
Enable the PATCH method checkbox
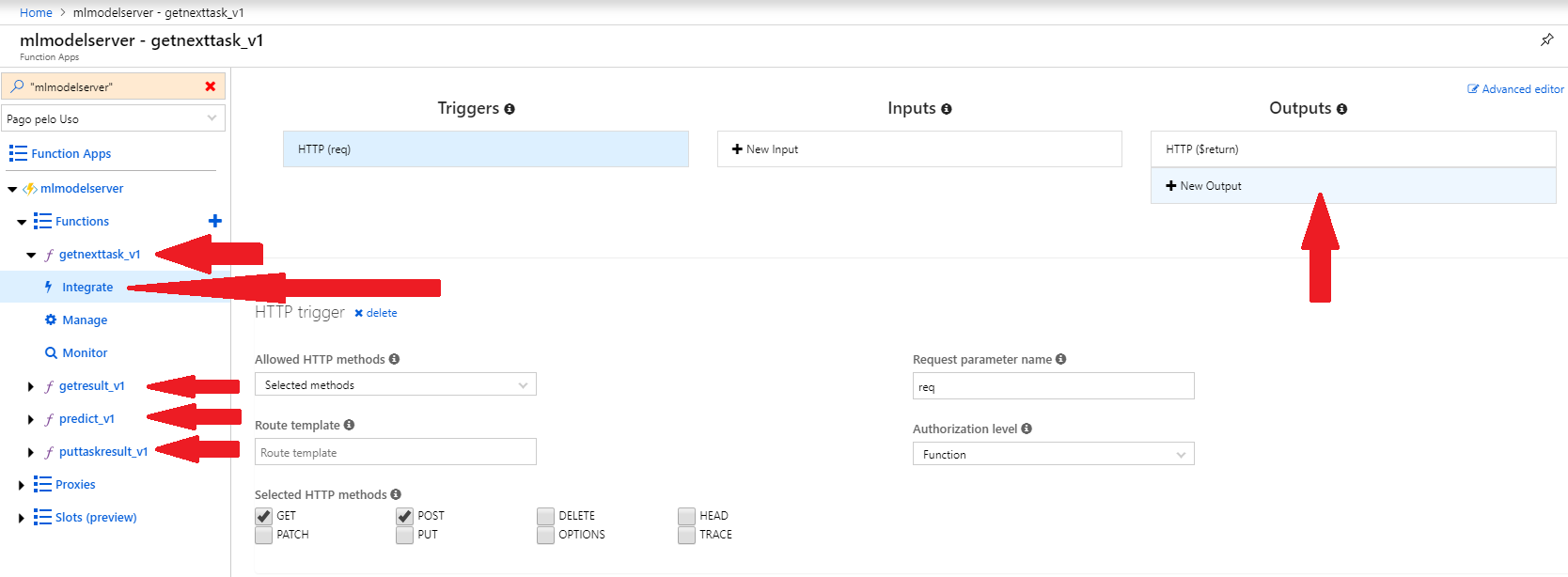tap(263, 535)
